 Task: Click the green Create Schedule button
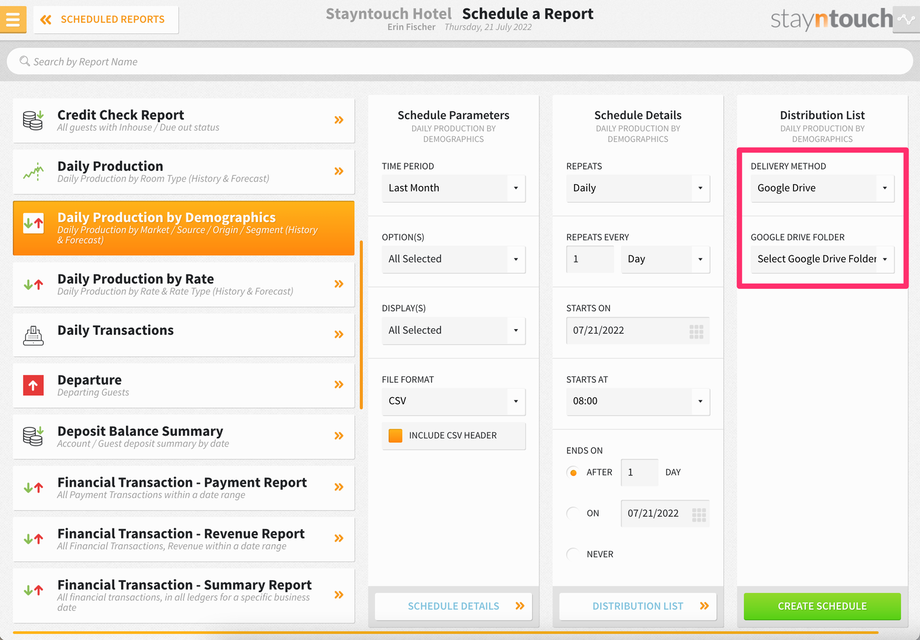click(x=822, y=606)
